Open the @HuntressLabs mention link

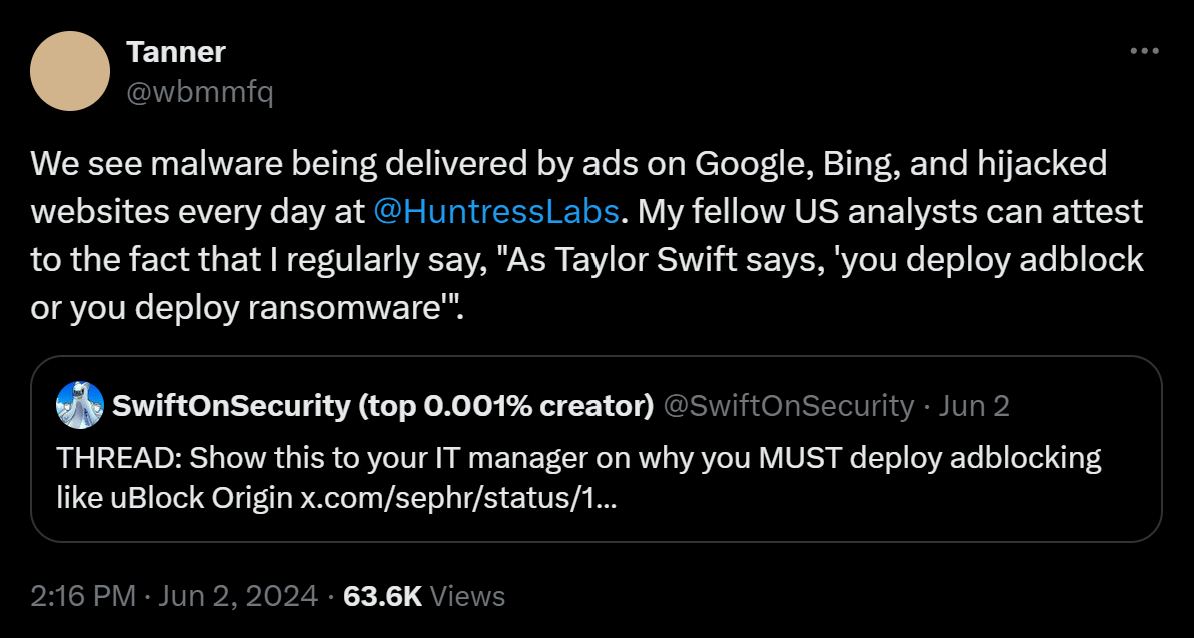coord(498,212)
